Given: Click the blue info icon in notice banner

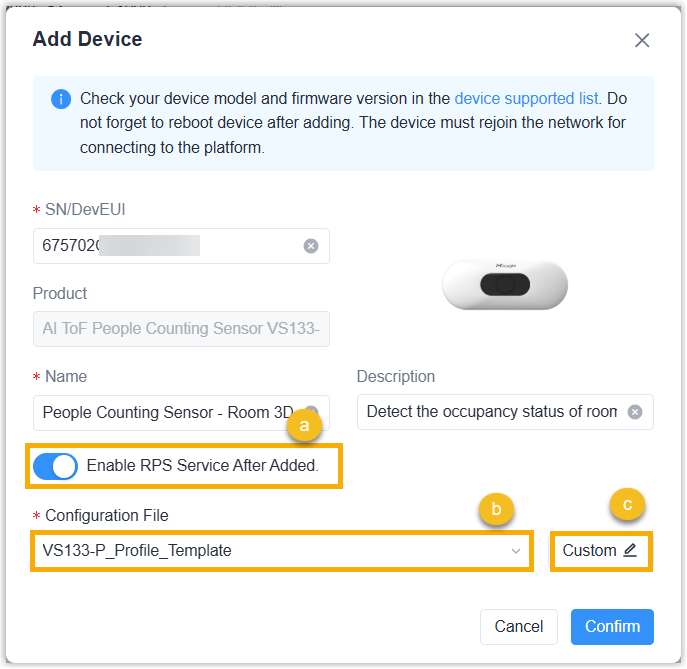Looking at the screenshot, I should pos(61,99).
